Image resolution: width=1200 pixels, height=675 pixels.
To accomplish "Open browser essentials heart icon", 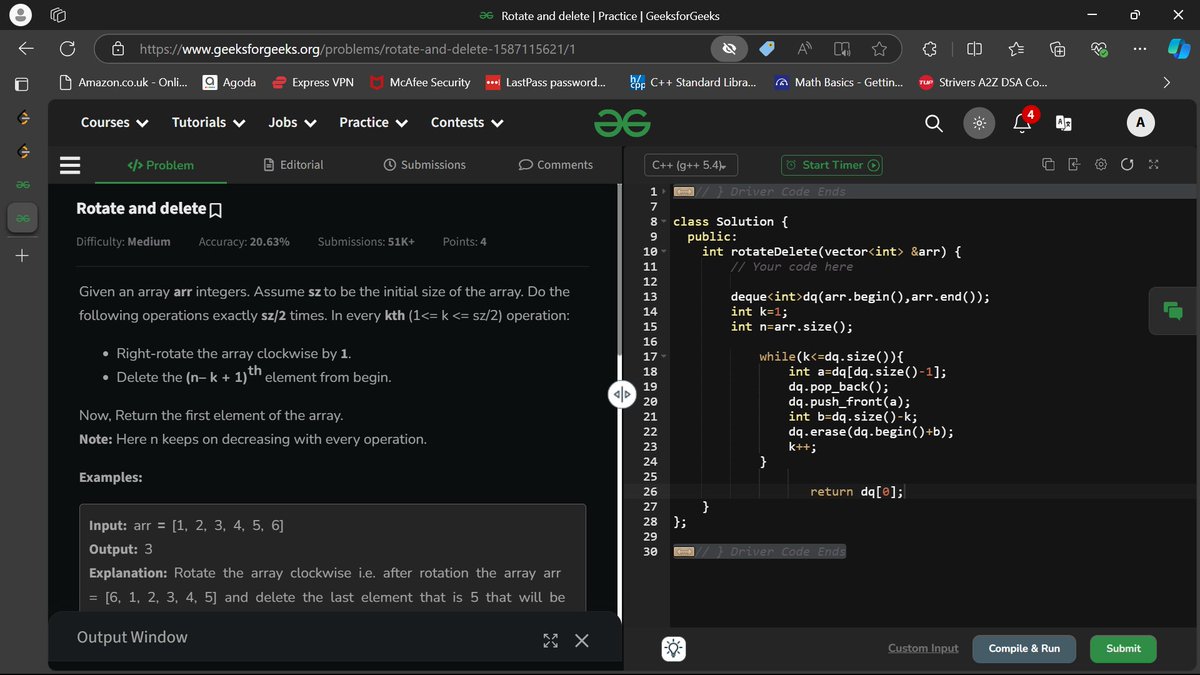I will click(x=1098, y=49).
